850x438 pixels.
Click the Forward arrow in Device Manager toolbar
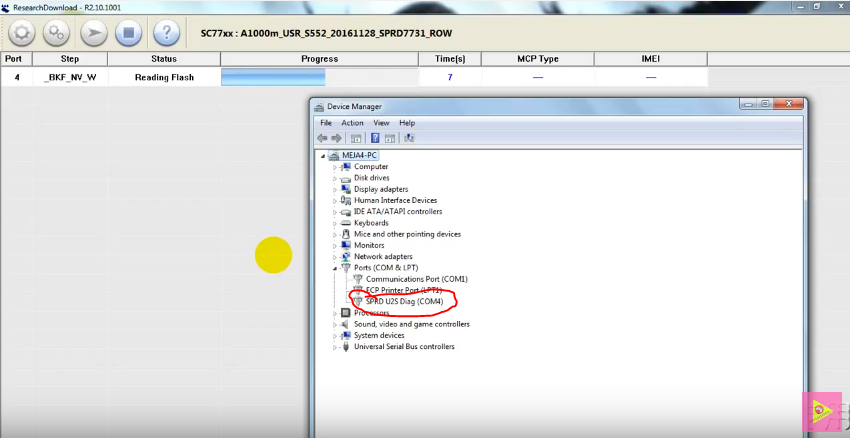tap(336, 138)
